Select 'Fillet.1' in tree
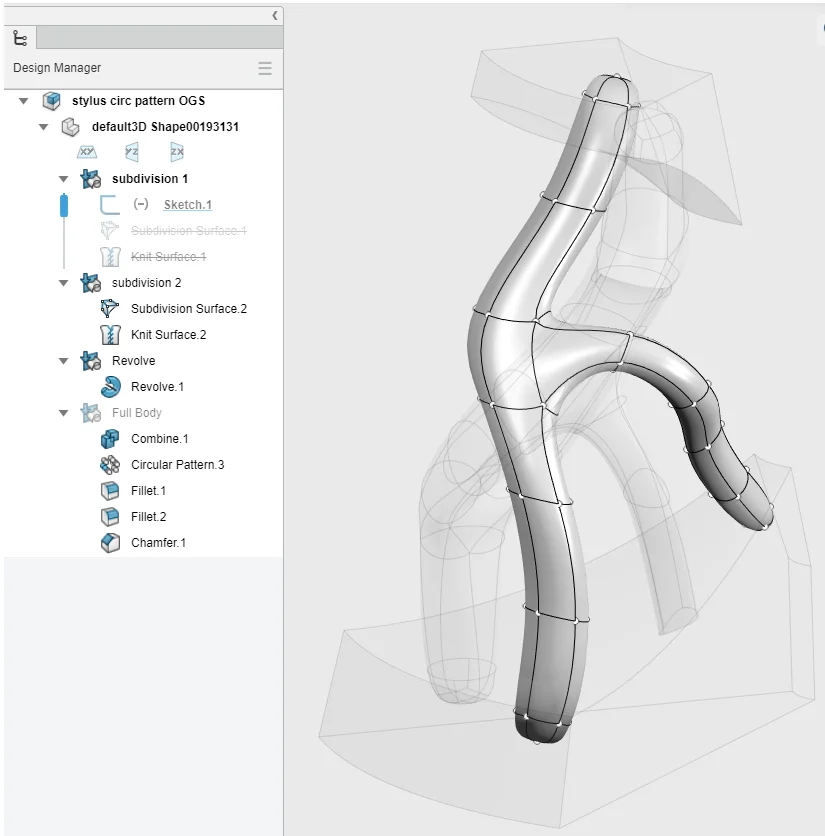Viewport: 825px width, 836px height. point(148,491)
